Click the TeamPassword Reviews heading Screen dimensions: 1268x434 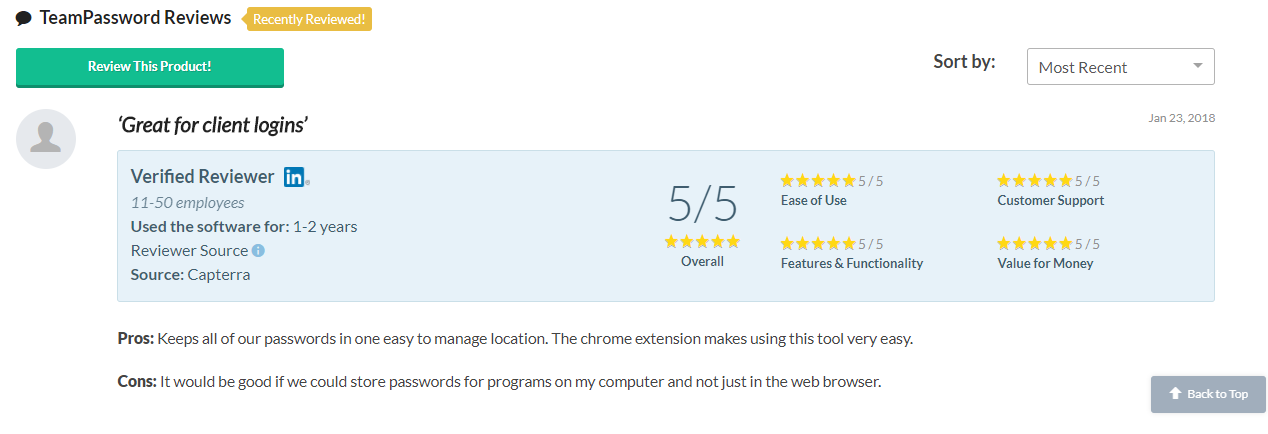click(x=136, y=18)
